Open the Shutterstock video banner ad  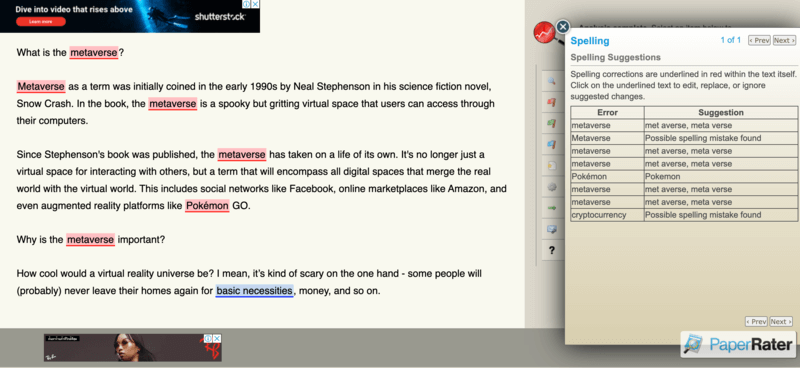click(x=130, y=16)
